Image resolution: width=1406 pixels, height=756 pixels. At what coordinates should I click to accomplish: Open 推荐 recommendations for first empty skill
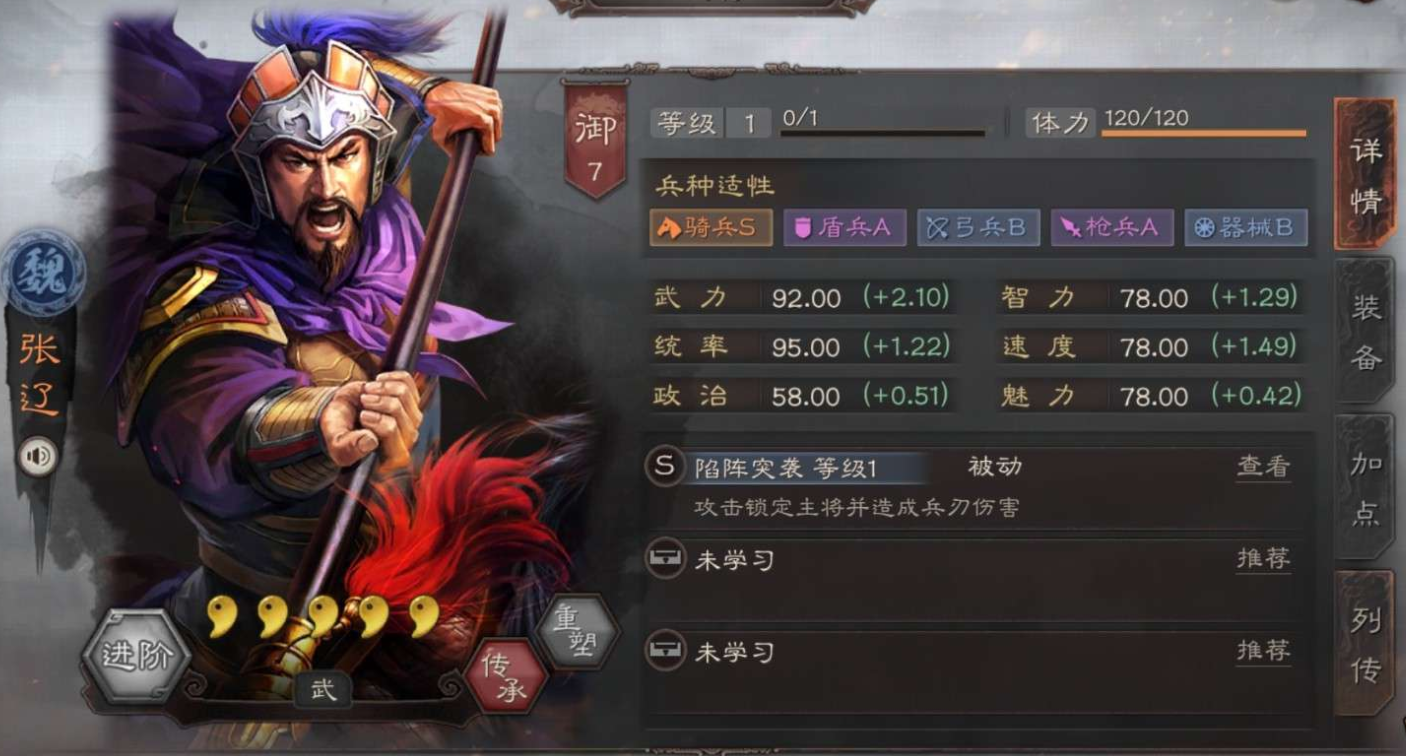coord(1263,559)
